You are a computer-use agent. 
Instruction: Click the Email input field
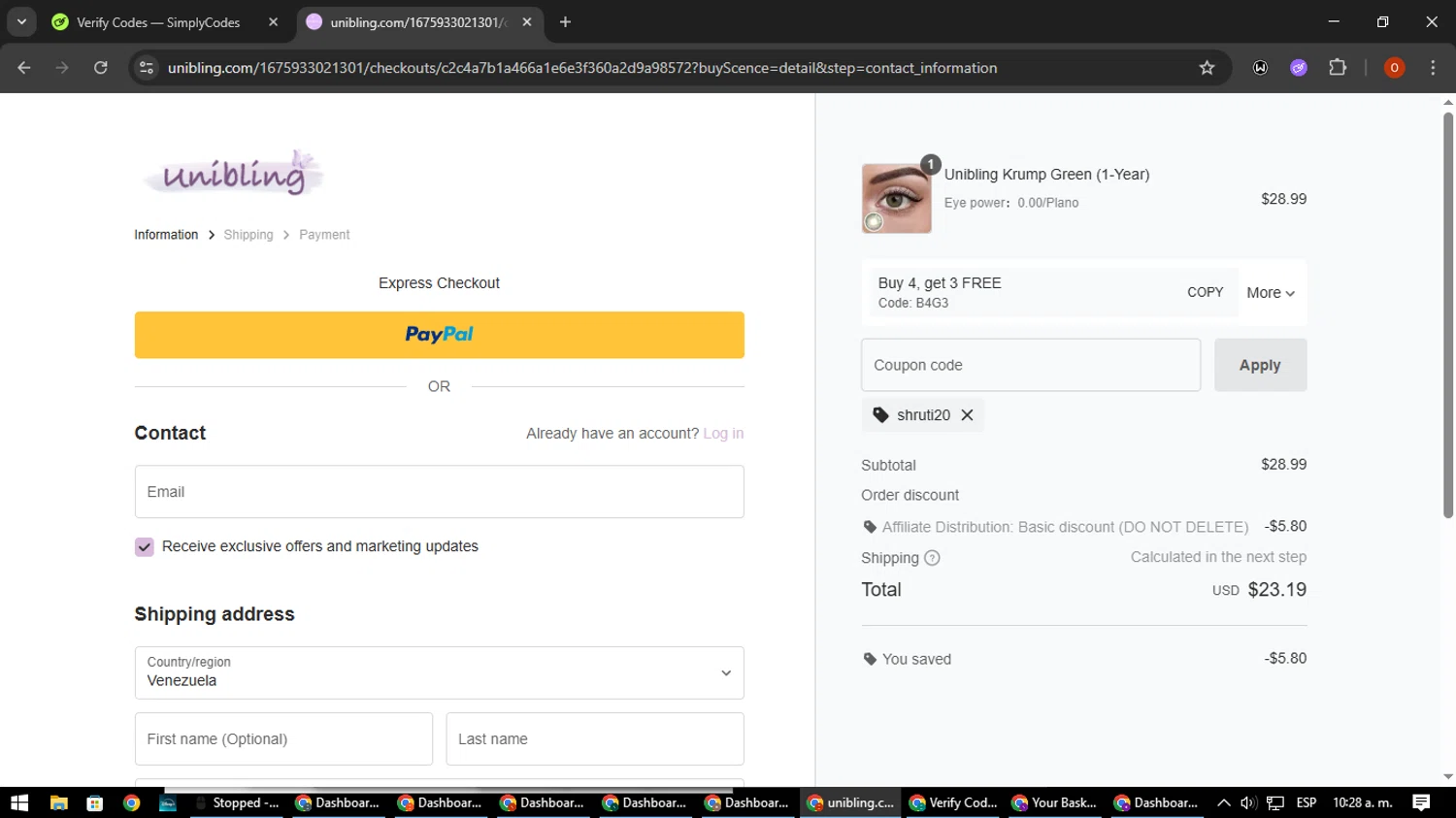pyautogui.click(x=439, y=492)
